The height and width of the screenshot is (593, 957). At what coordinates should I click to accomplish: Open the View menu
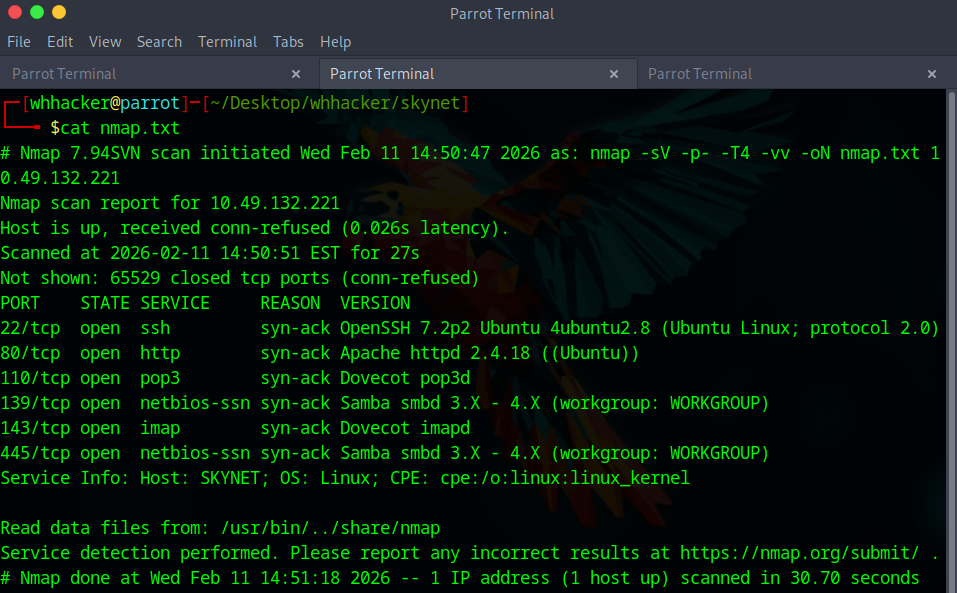[x=105, y=42]
